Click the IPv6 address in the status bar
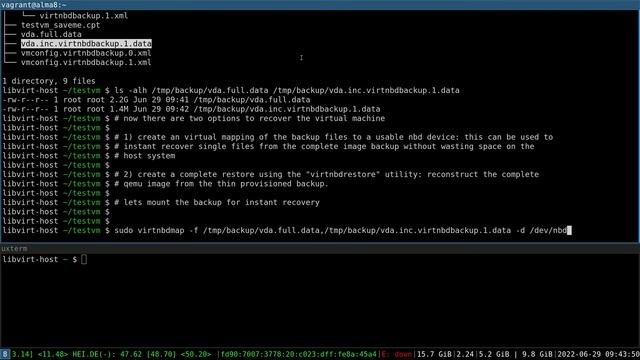Viewport: 640px width, 360px height. (x=299, y=354)
